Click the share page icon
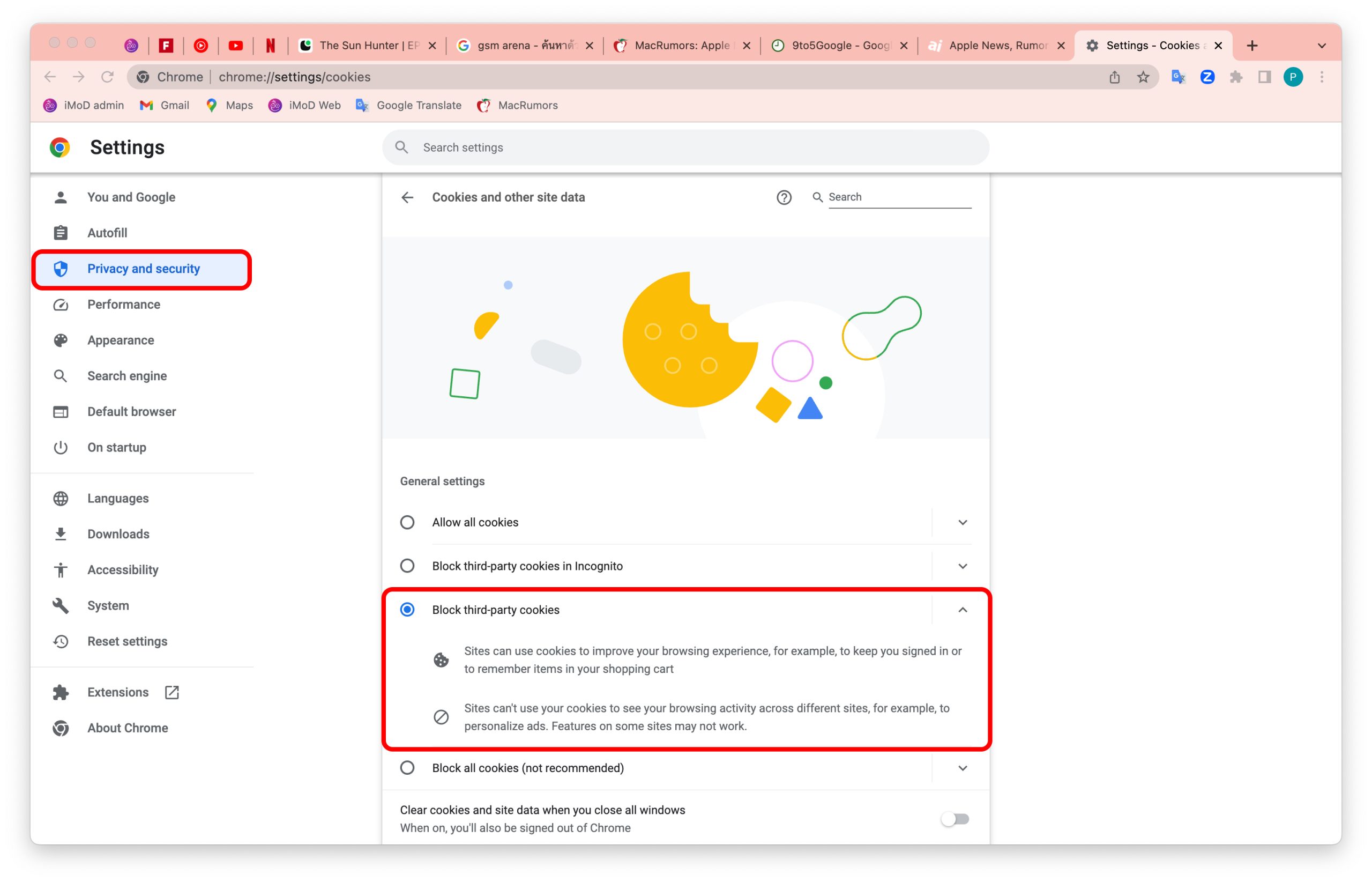Viewport: 1372px width, 882px height. coord(1114,77)
